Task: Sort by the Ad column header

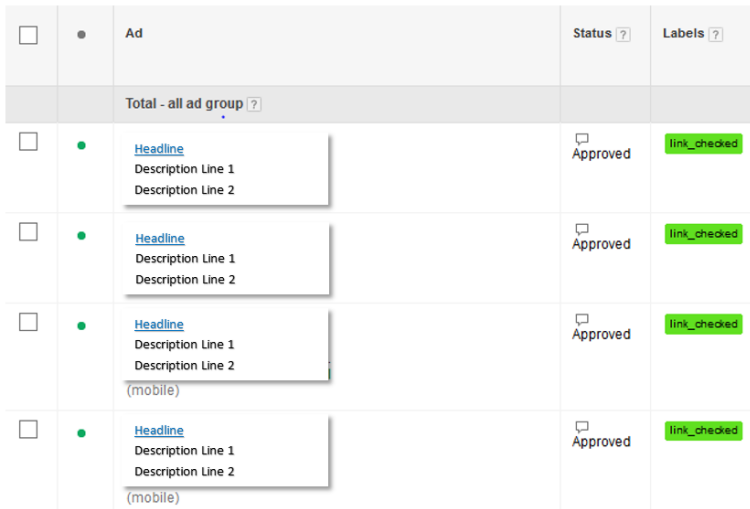Action: pos(134,33)
